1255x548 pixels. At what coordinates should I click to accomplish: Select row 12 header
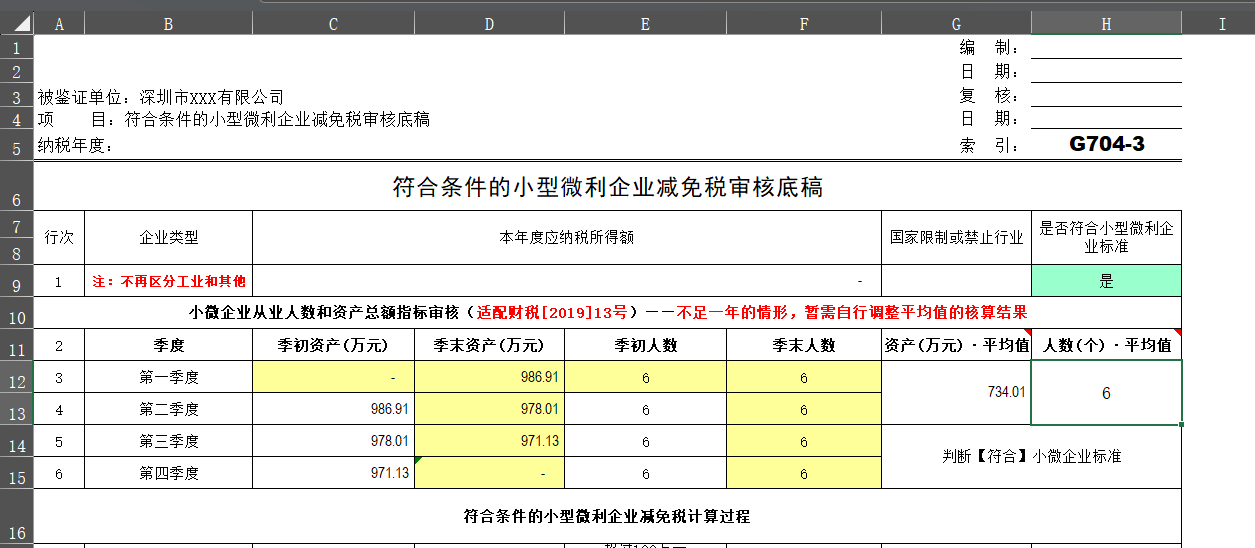click(x=17, y=377)
